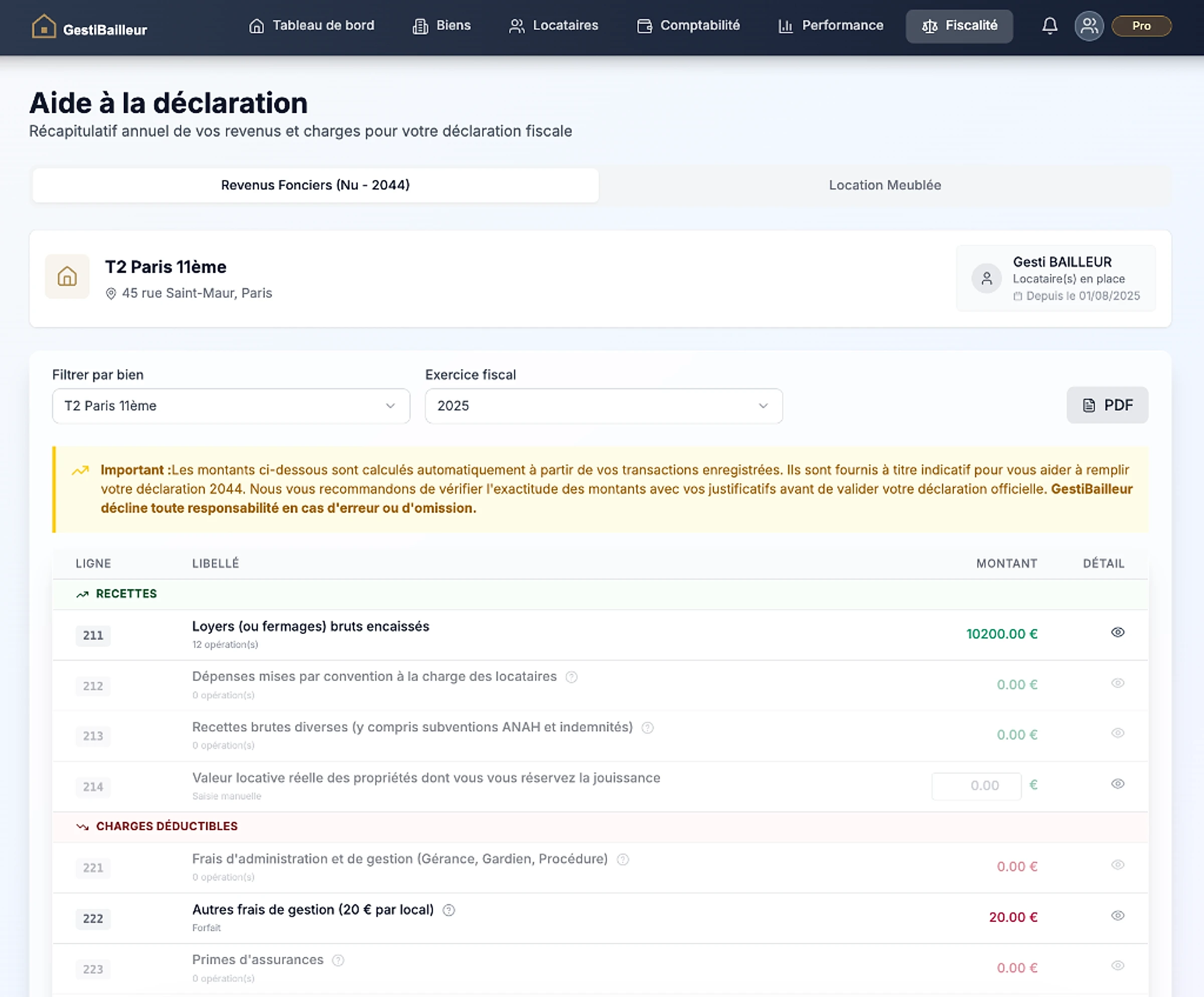The height and width of the screenshot is (997, 1204).
Task: Click the MONTANT column header
Action: (x=1007, y=564)
